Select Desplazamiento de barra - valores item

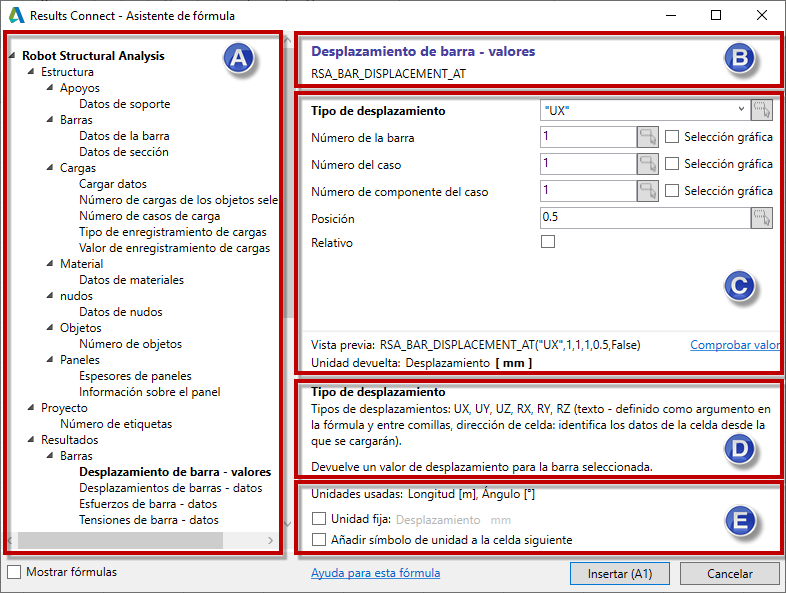(x=175, y=472)
